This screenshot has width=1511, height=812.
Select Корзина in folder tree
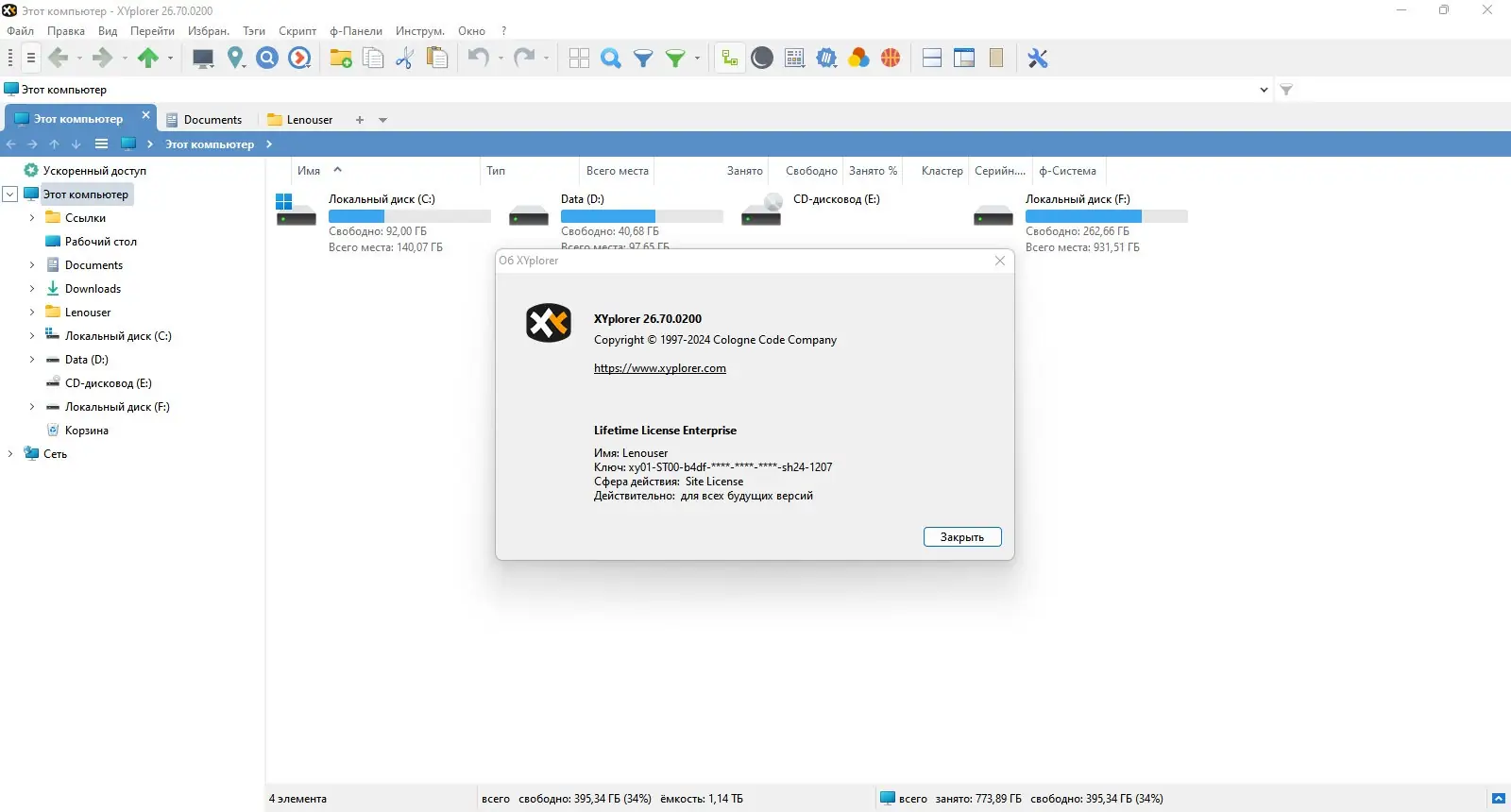tap(87, 431)
